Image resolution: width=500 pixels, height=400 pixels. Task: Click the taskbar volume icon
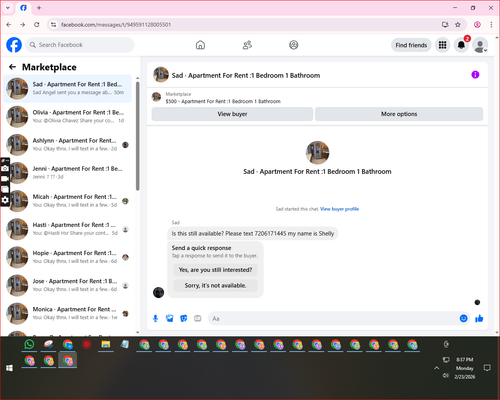coord(445,376)
